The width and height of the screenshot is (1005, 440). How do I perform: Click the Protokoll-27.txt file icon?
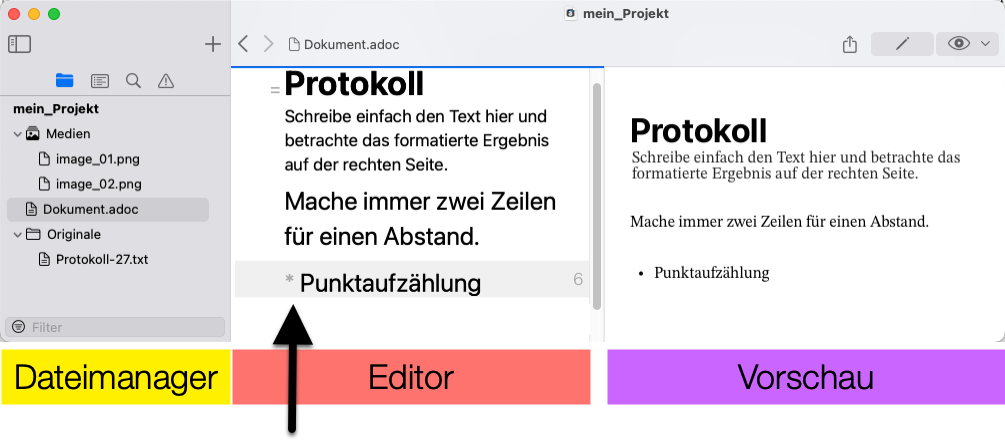coord(44,260)
